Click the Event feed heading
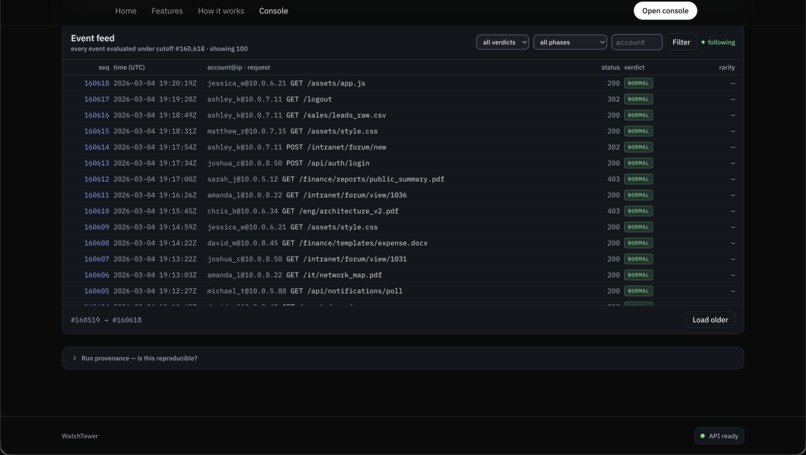 tap(93, 38)
